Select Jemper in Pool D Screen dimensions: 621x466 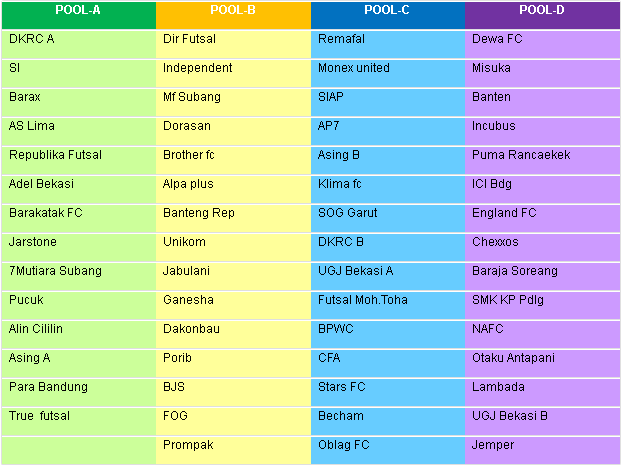point(493,445)
